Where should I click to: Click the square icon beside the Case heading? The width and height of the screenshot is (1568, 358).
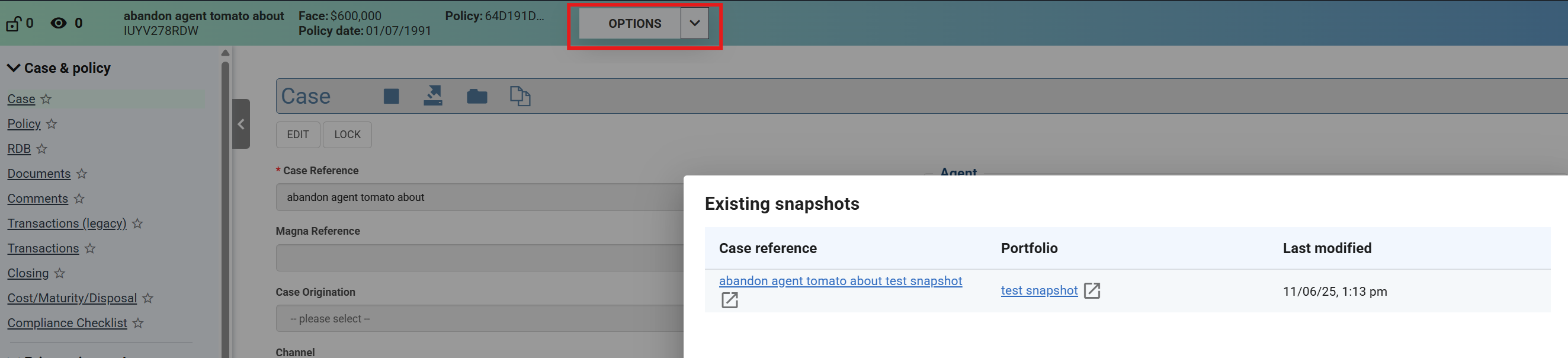tap(391, 96)
